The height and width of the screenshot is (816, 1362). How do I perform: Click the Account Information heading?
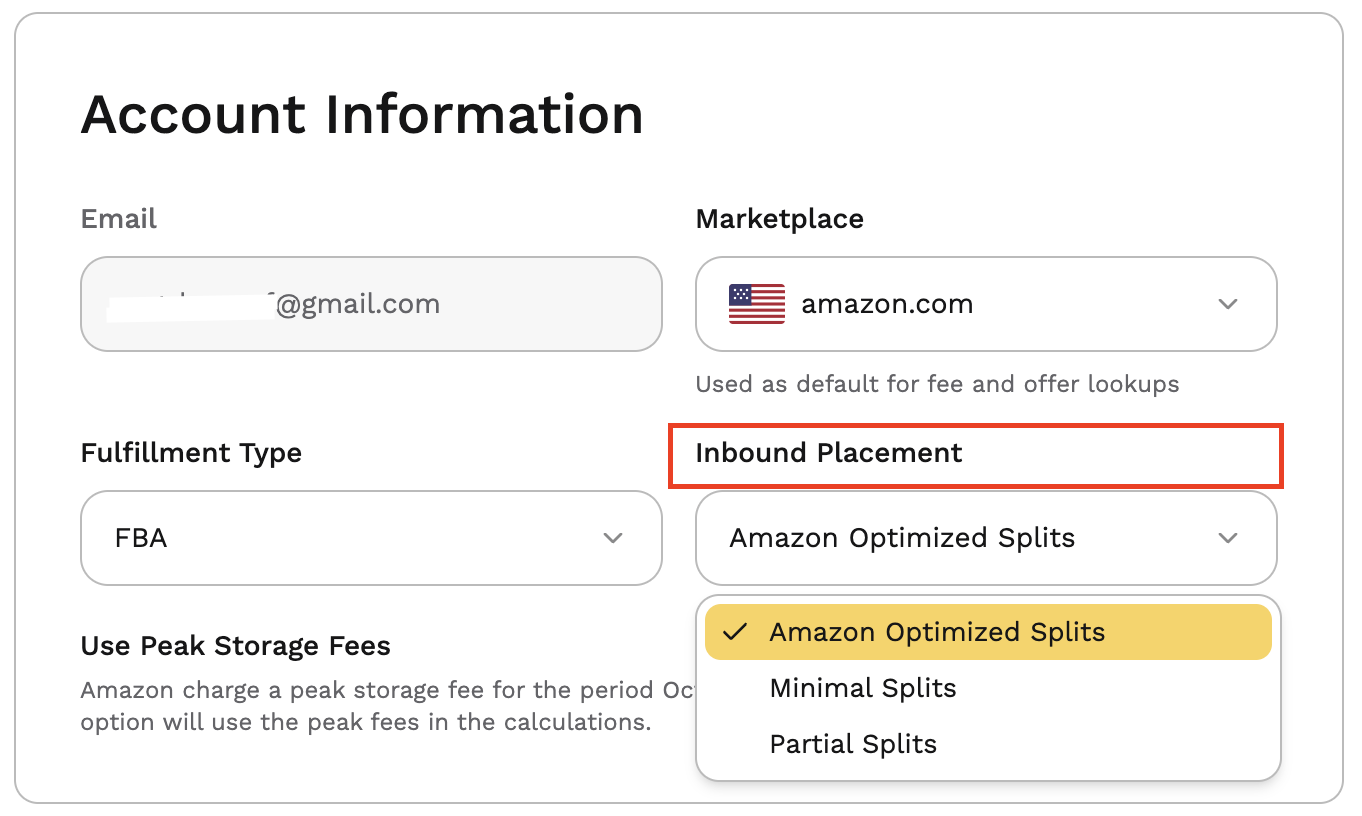(362, 114)
